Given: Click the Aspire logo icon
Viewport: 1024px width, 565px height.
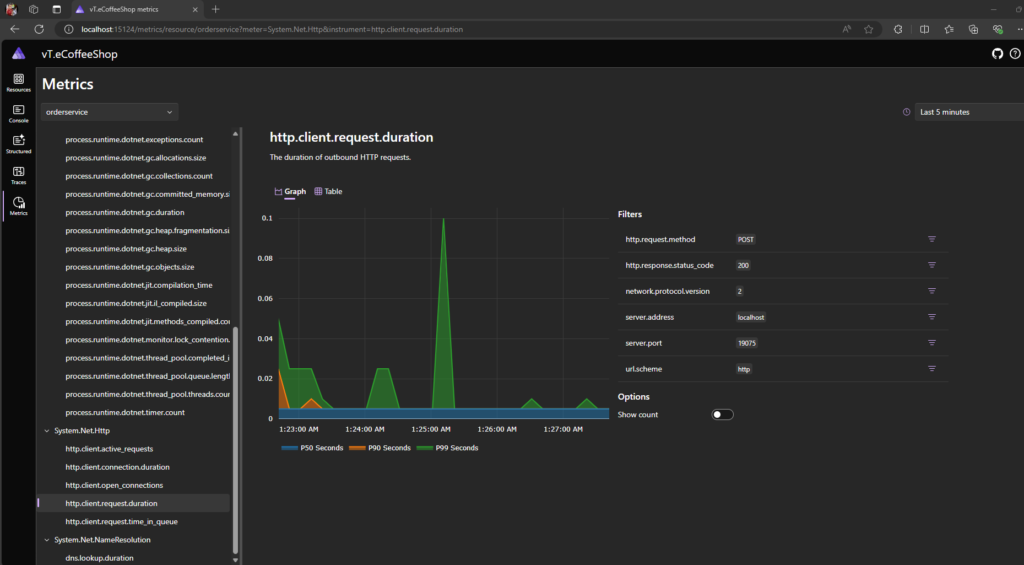Looking at the screenshot, I should coord(18,54).
